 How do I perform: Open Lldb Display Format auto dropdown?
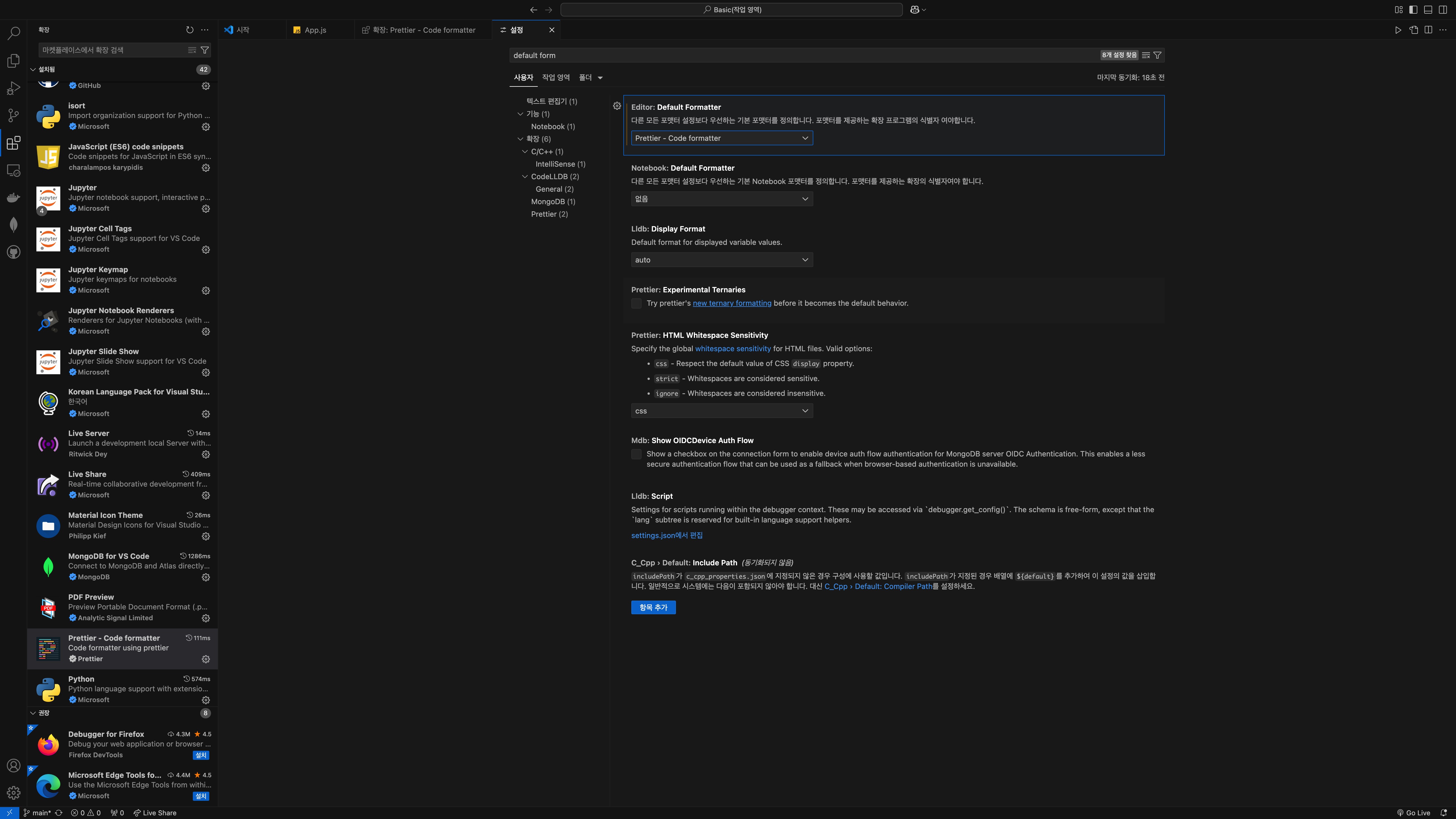722,260
